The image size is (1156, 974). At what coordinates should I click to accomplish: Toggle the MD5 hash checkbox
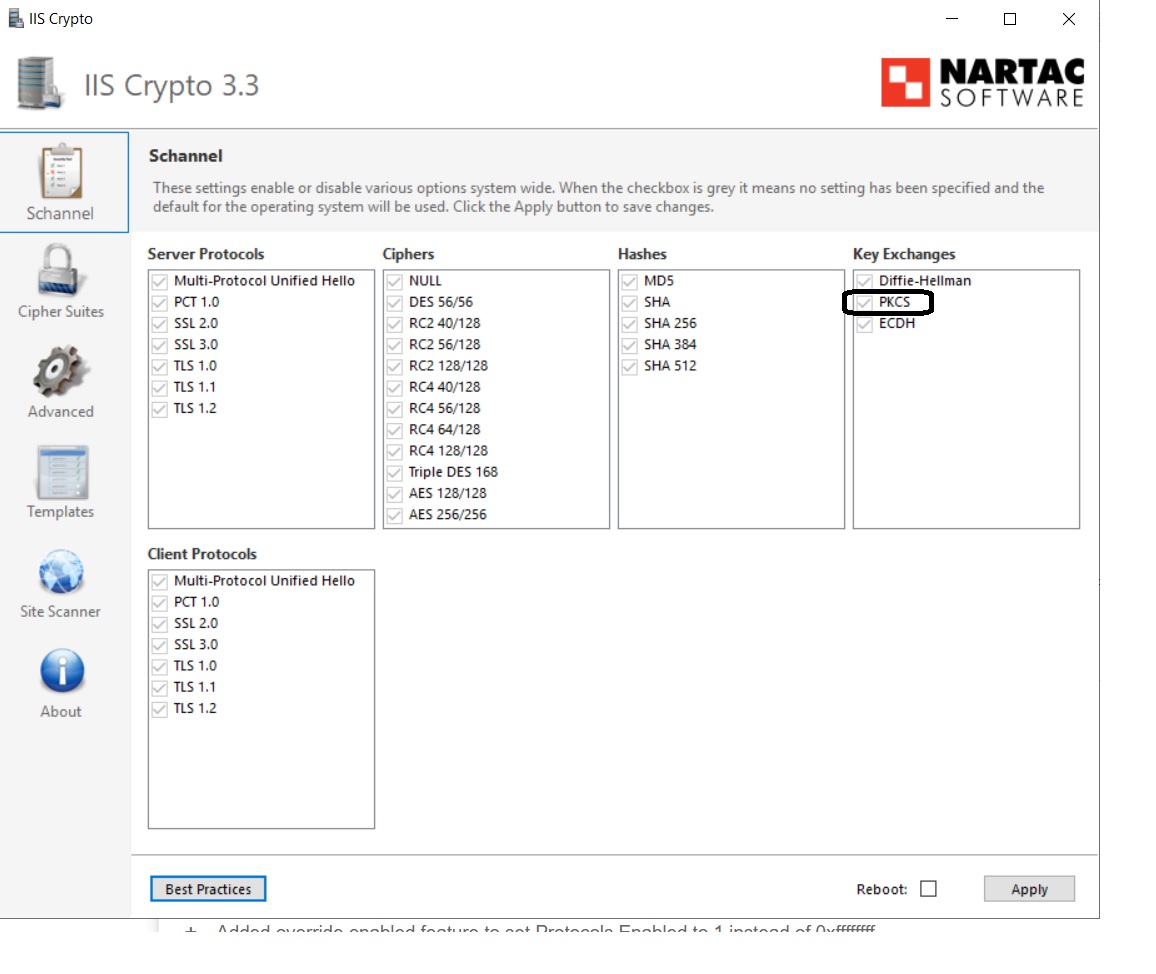(x=629, y=282)
